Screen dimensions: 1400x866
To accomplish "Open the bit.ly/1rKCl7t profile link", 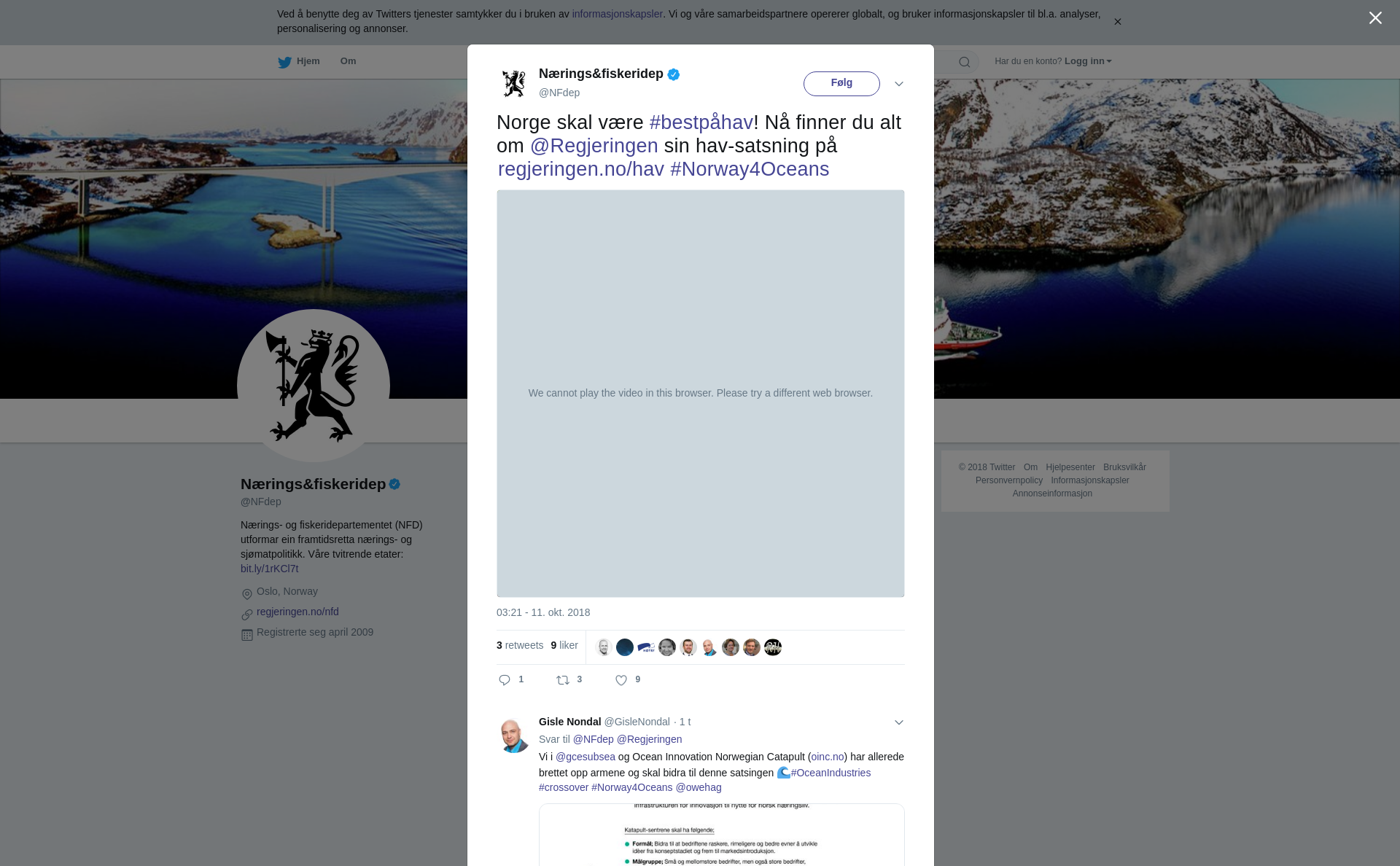I will (269, 569).
